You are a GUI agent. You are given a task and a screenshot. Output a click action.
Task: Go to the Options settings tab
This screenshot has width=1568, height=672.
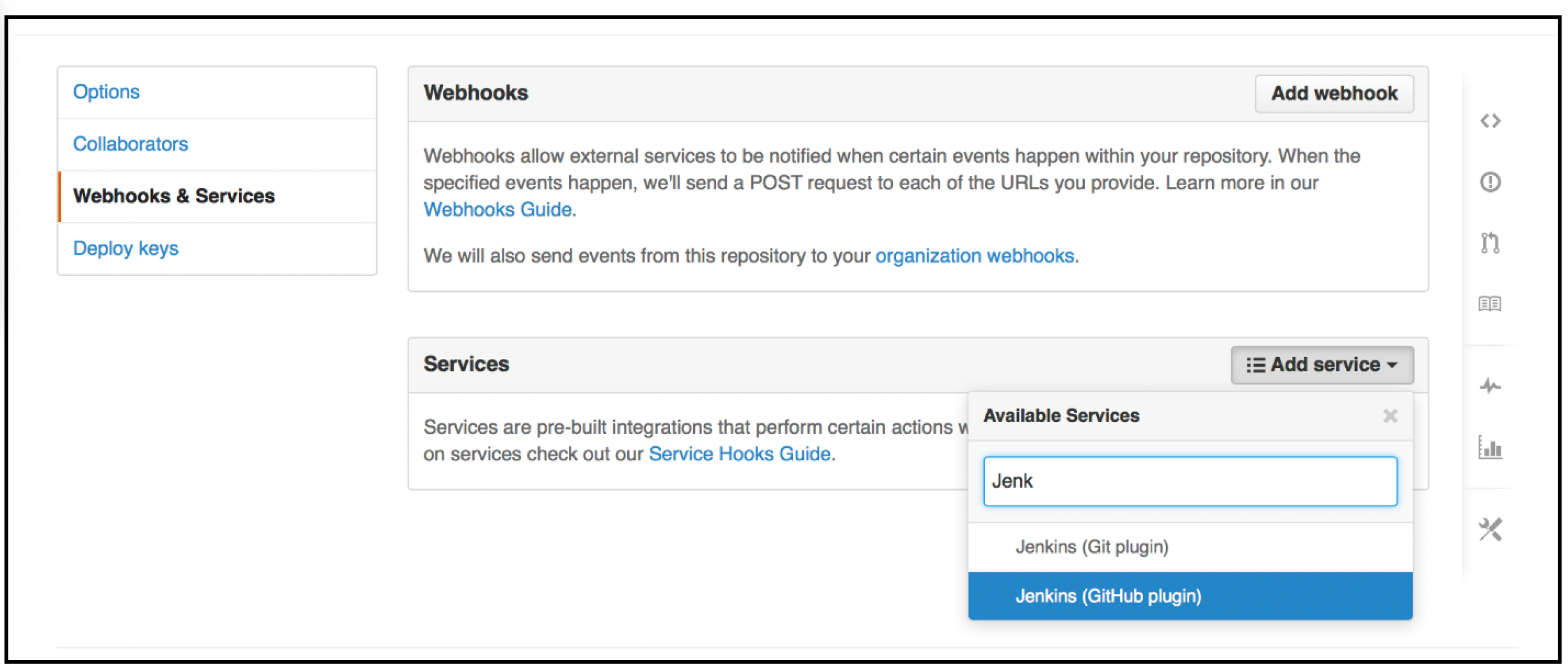[x=106, y=92]
